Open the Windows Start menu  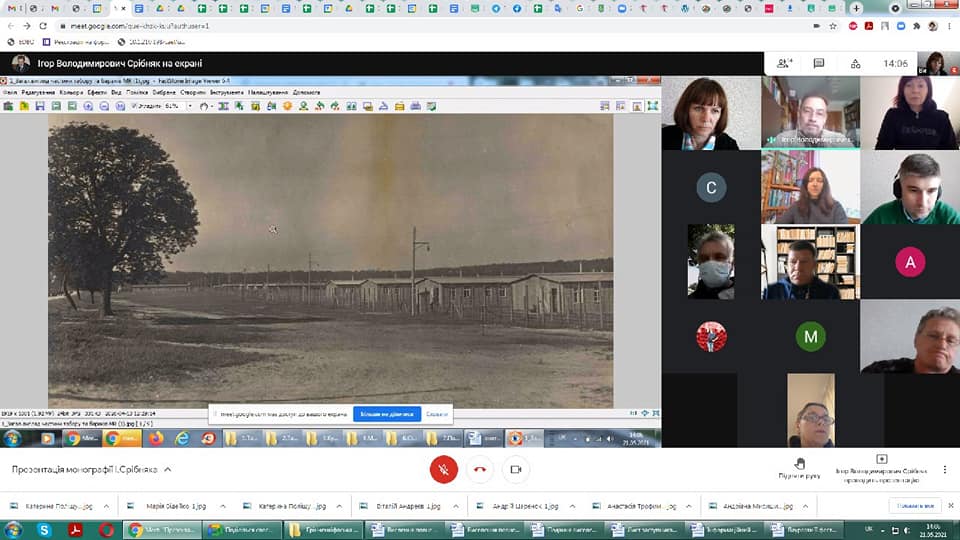(x=14, y=529)
